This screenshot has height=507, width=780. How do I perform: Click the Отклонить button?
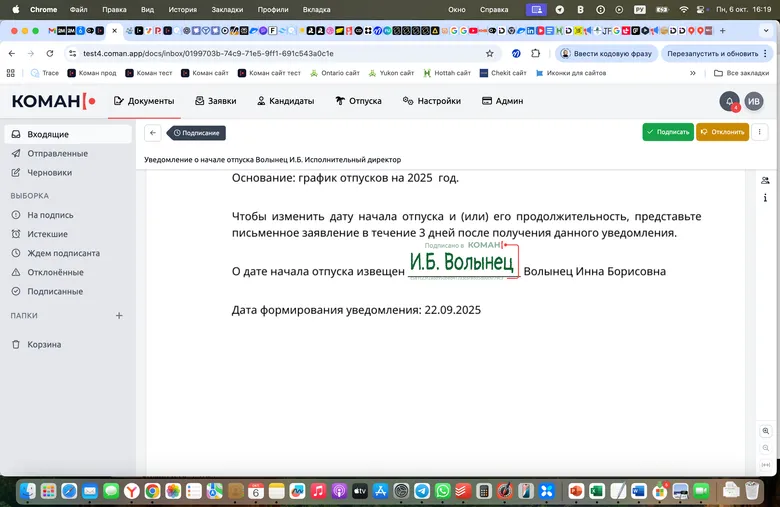tap(722, 132)
